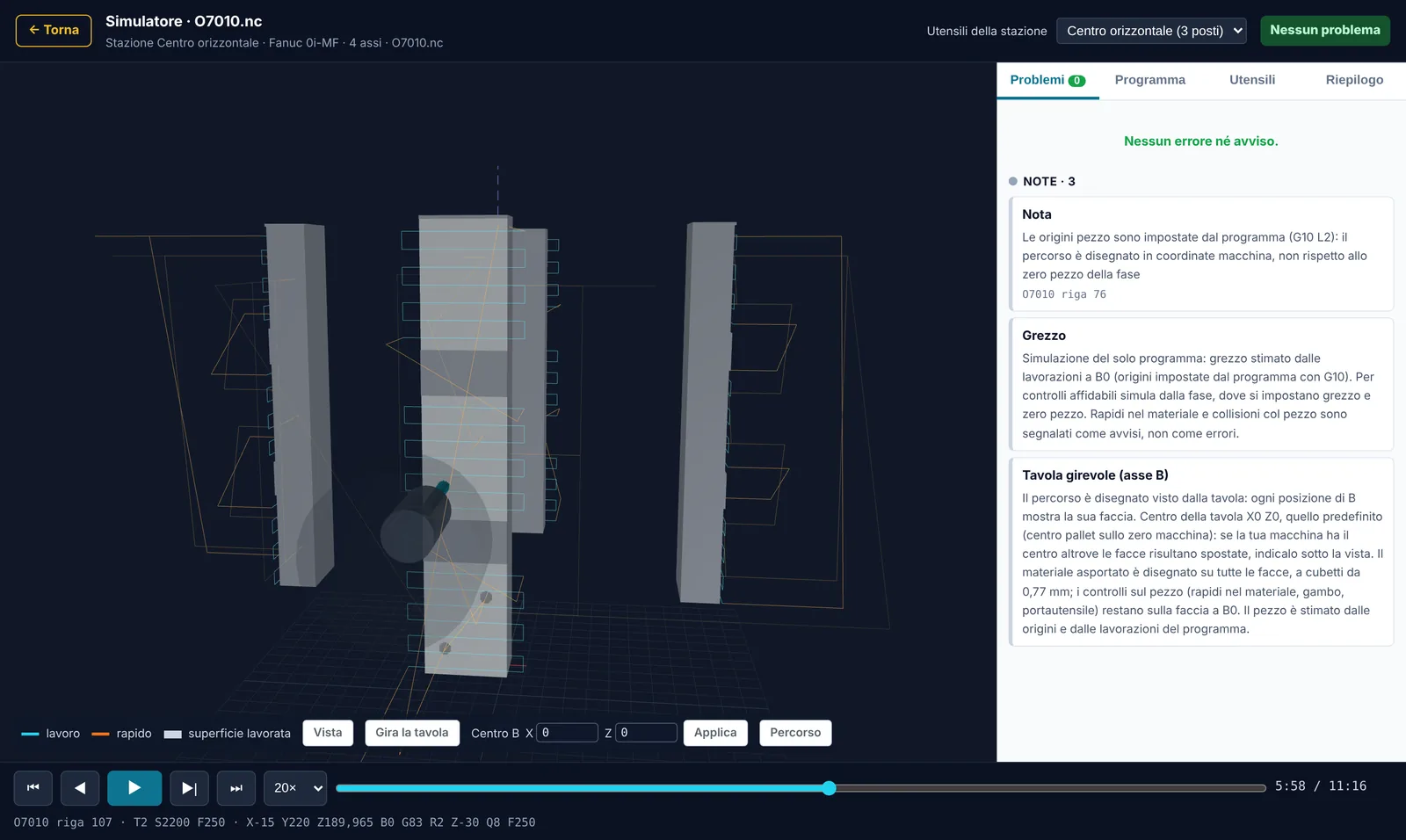Viewport: 1406px width, 840px height.
Task: Open the Utensili tab
Action: [1252, 80]
